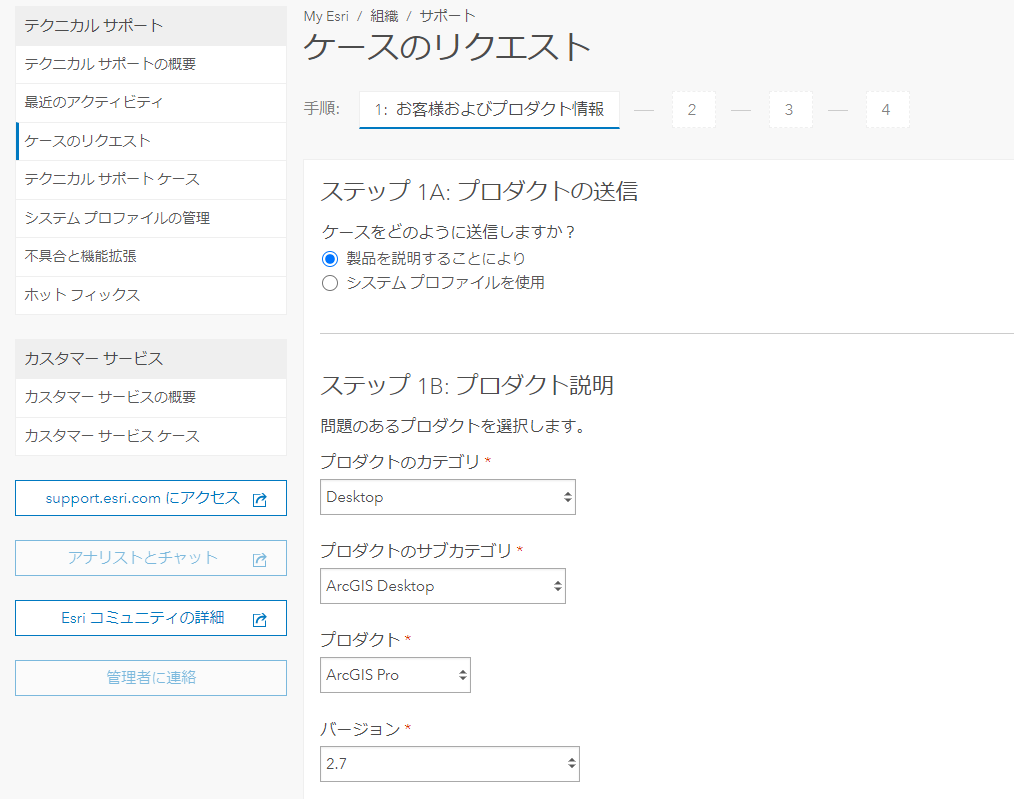
Task: Open バージョン dropdown showing 2.7
Action: tap(449, 763)
